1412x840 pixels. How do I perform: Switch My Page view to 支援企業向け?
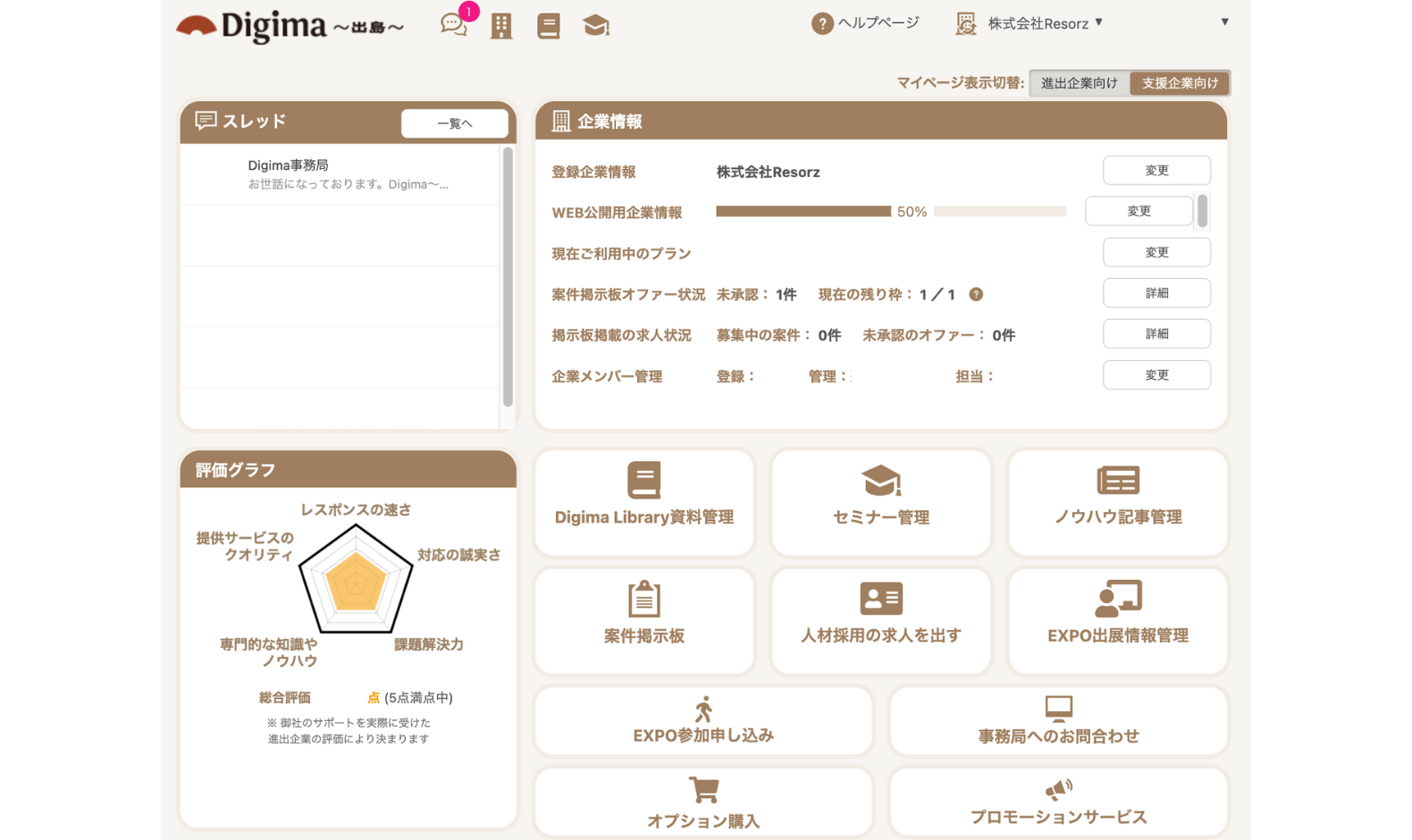1180,83
